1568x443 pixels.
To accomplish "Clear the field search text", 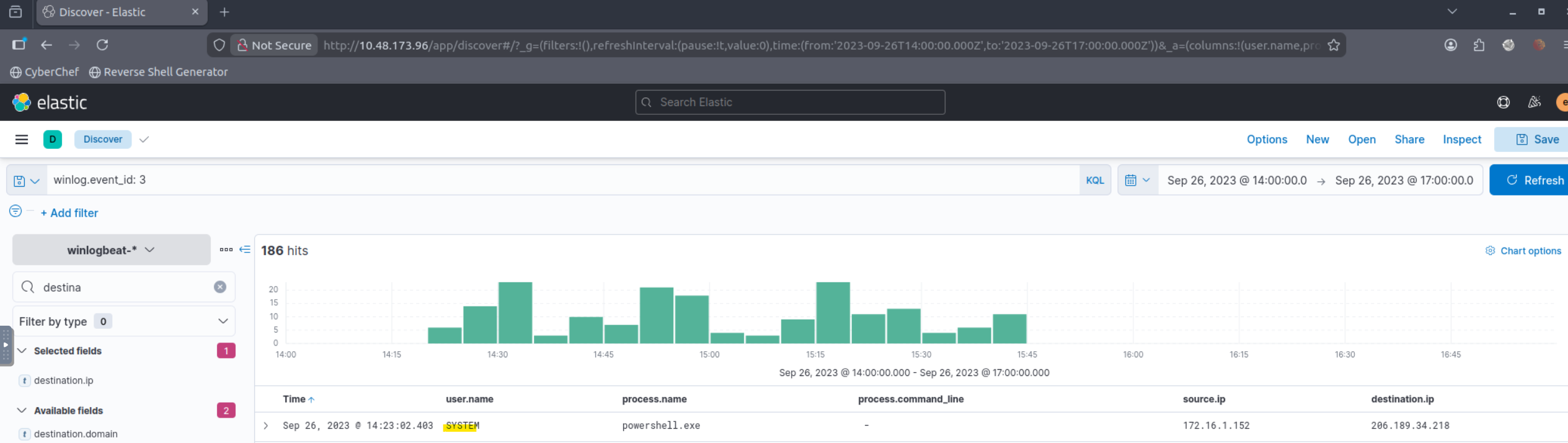I will (220, 287).
